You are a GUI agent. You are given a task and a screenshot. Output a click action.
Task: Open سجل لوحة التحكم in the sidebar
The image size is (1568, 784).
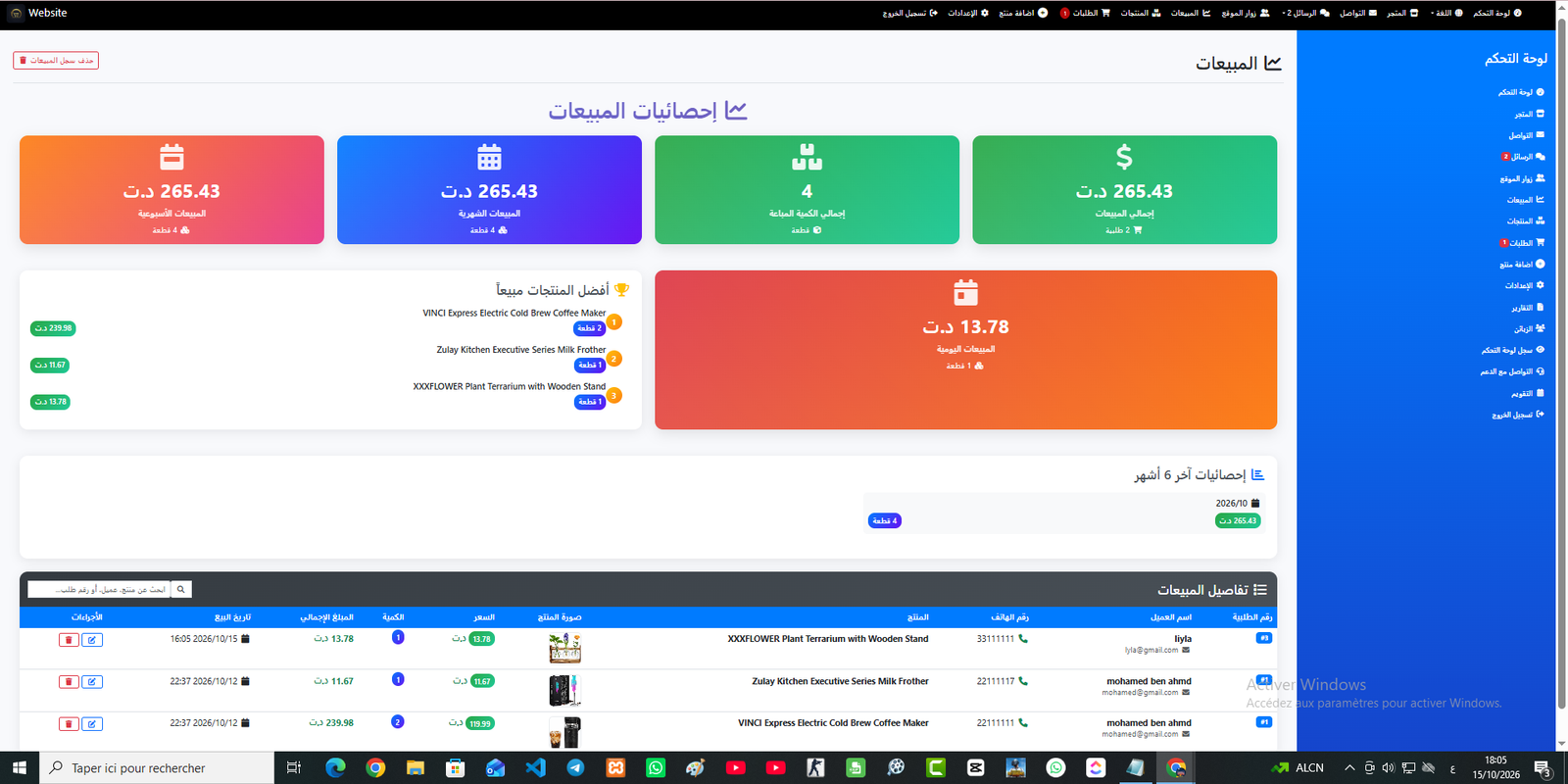point(1512,350)
